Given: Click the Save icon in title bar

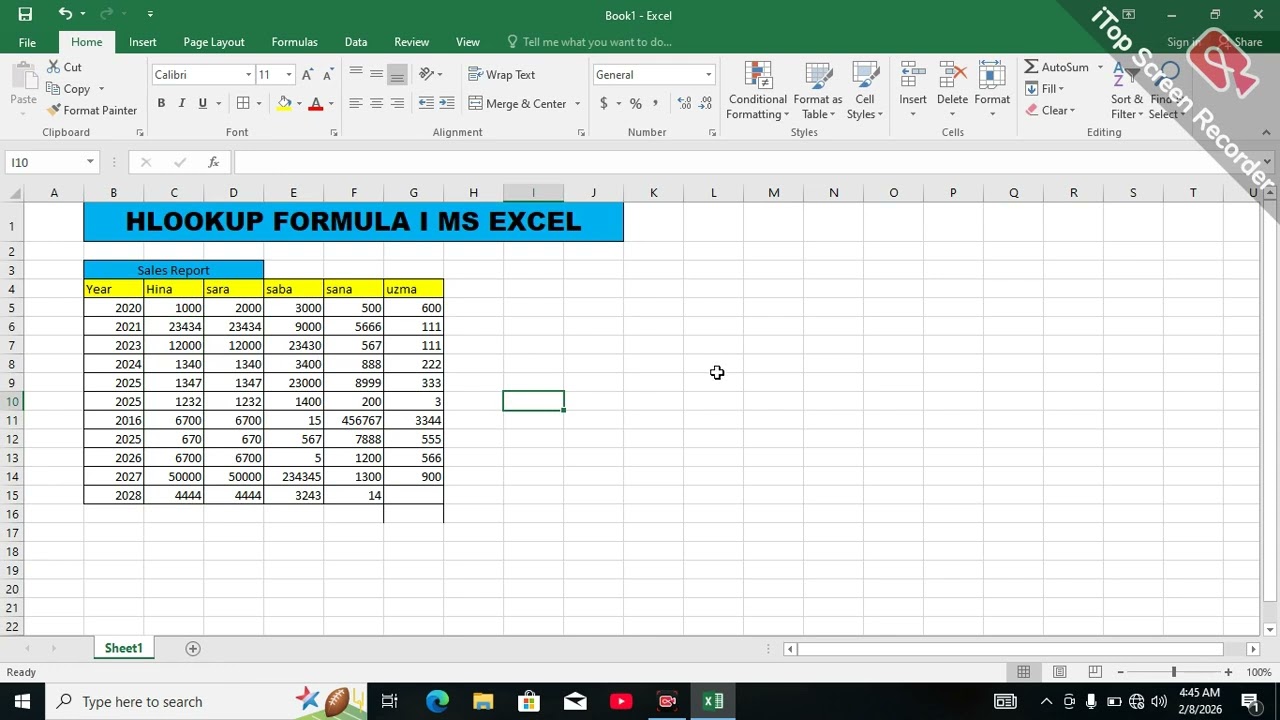Looking at the screenshot, I should tap(25, 14).
